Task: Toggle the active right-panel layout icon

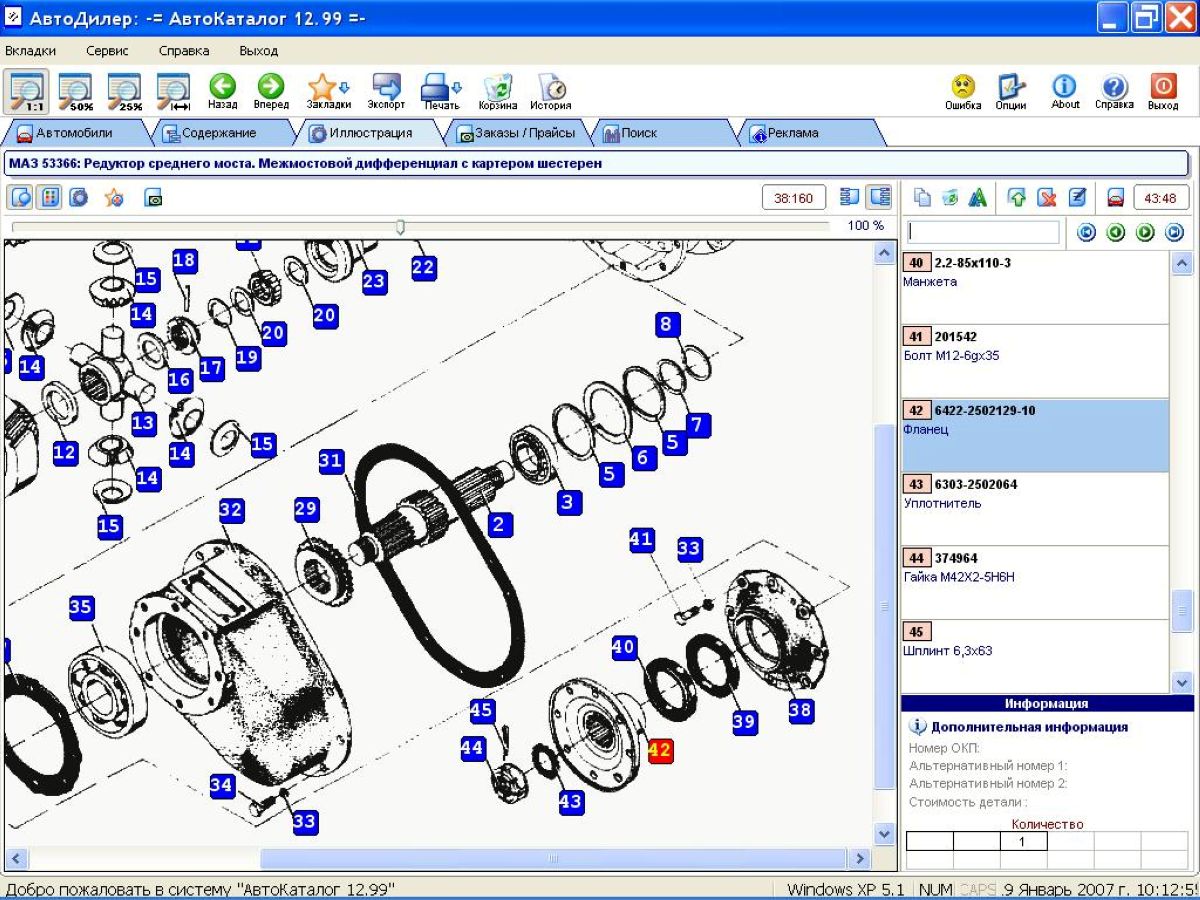Action: (879, 197)
